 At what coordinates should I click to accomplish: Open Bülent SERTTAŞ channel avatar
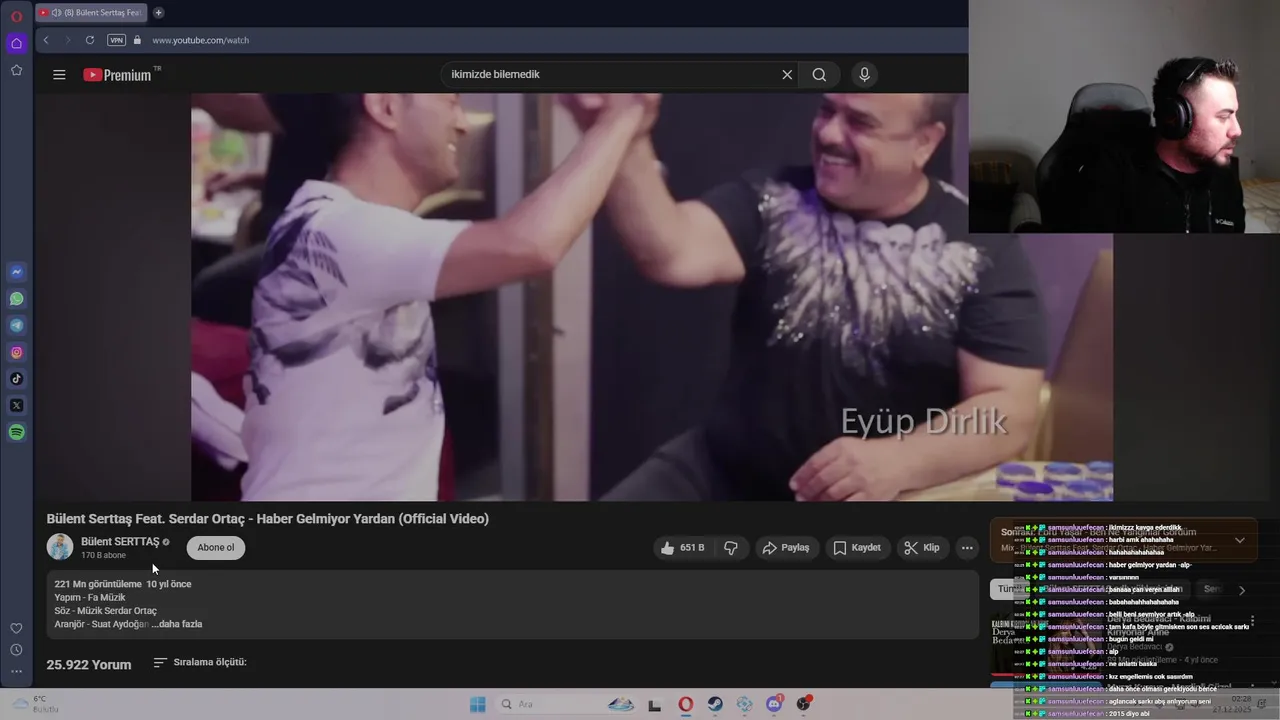[x=60, y=547]
